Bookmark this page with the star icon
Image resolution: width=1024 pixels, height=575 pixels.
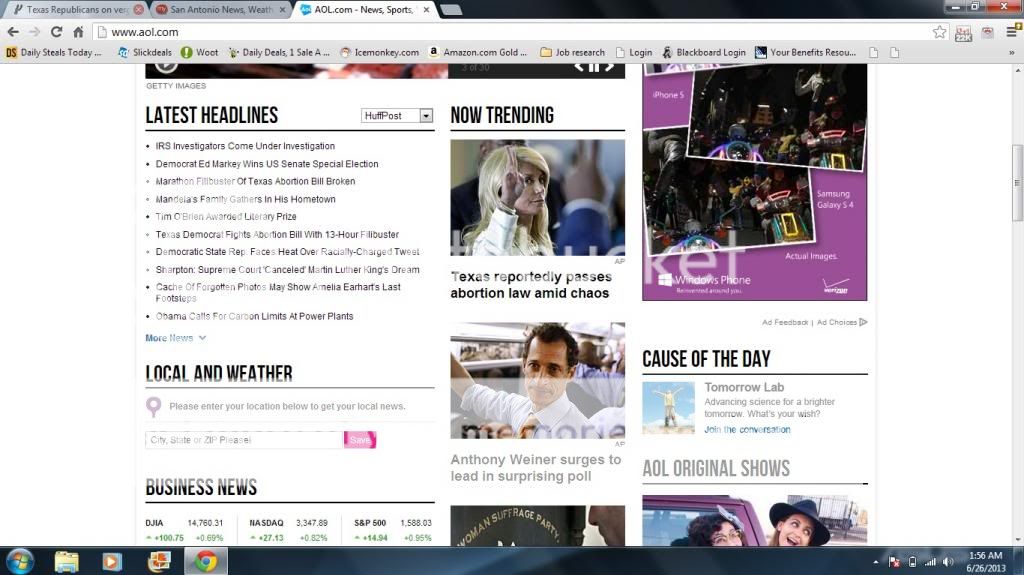(x=940, y=32)
